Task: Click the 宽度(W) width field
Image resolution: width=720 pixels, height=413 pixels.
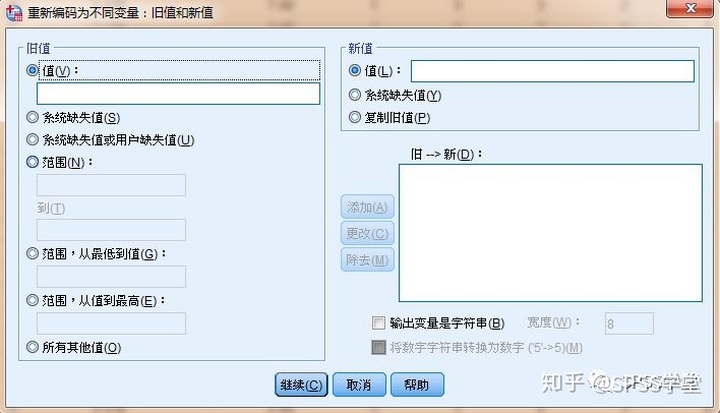Action: click(629, 324)
